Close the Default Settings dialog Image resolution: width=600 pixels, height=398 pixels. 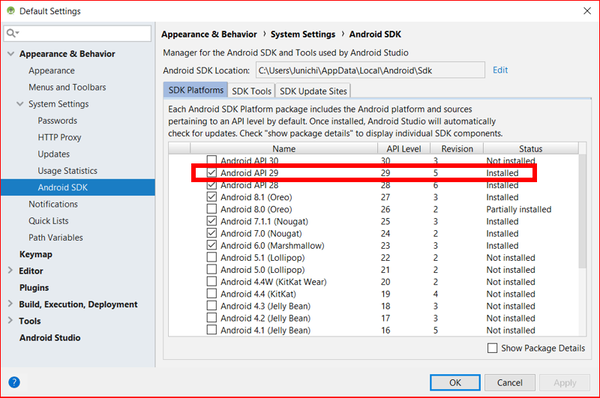tap(587, 11)
